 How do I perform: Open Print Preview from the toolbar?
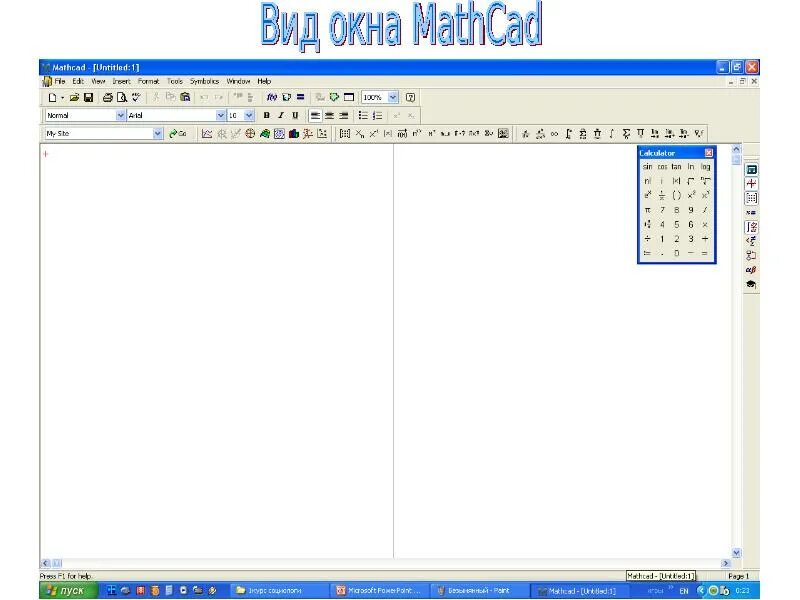[121, 97]
